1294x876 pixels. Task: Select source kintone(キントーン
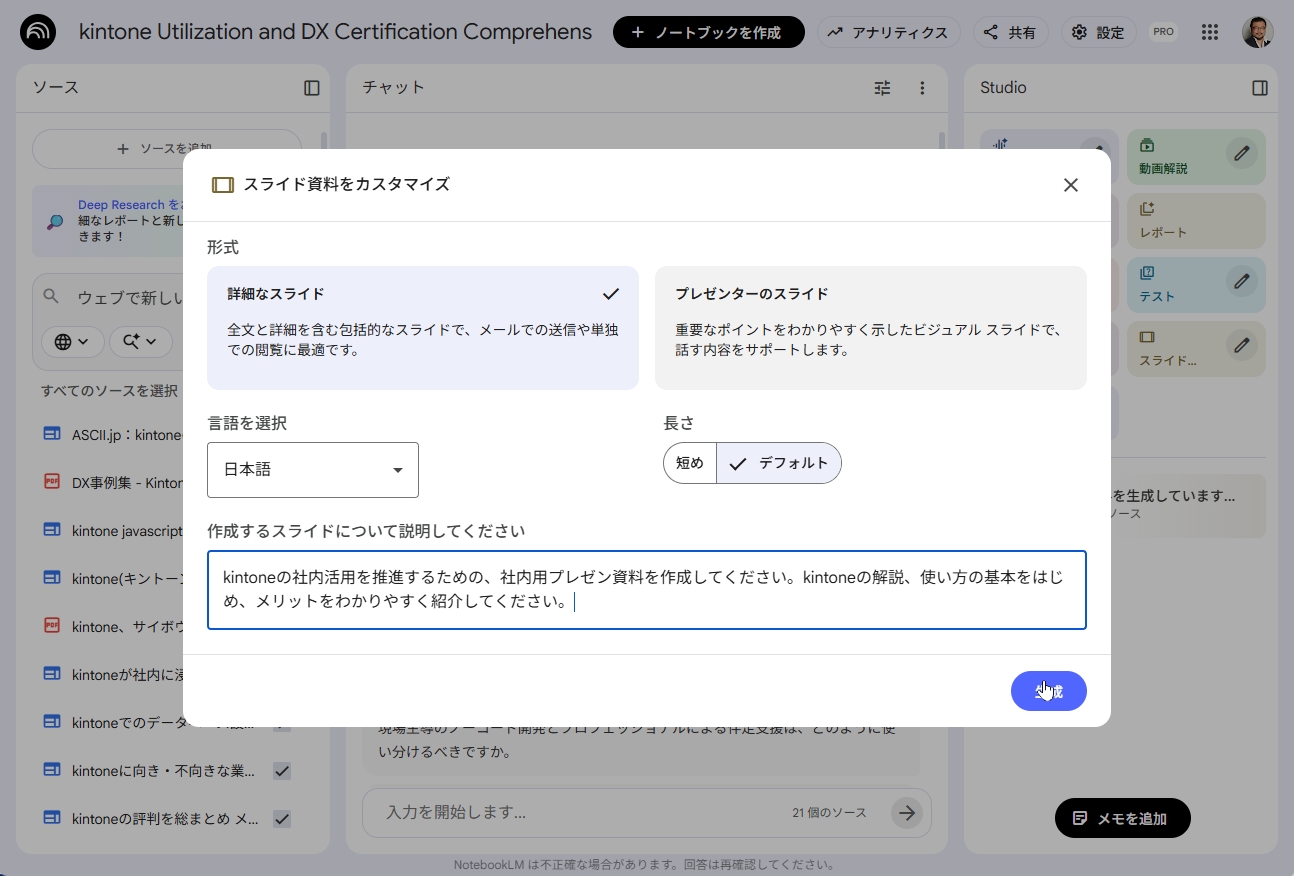(x=127, y=578)
